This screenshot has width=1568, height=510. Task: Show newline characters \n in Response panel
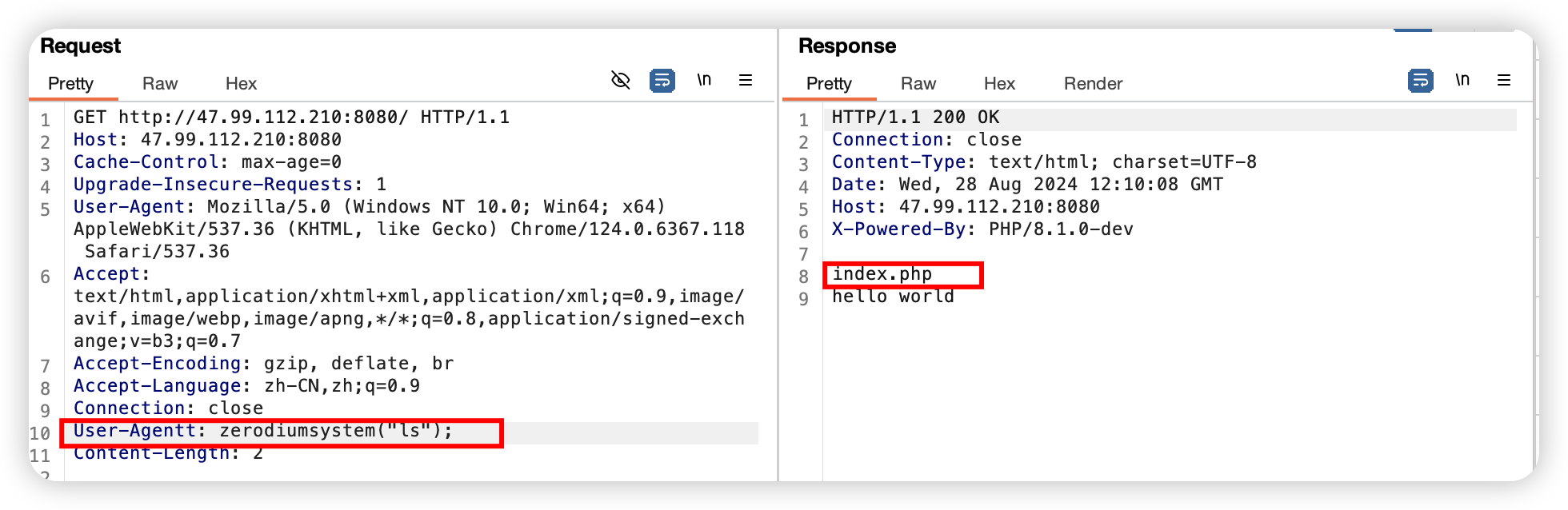tap(1462, 80)
